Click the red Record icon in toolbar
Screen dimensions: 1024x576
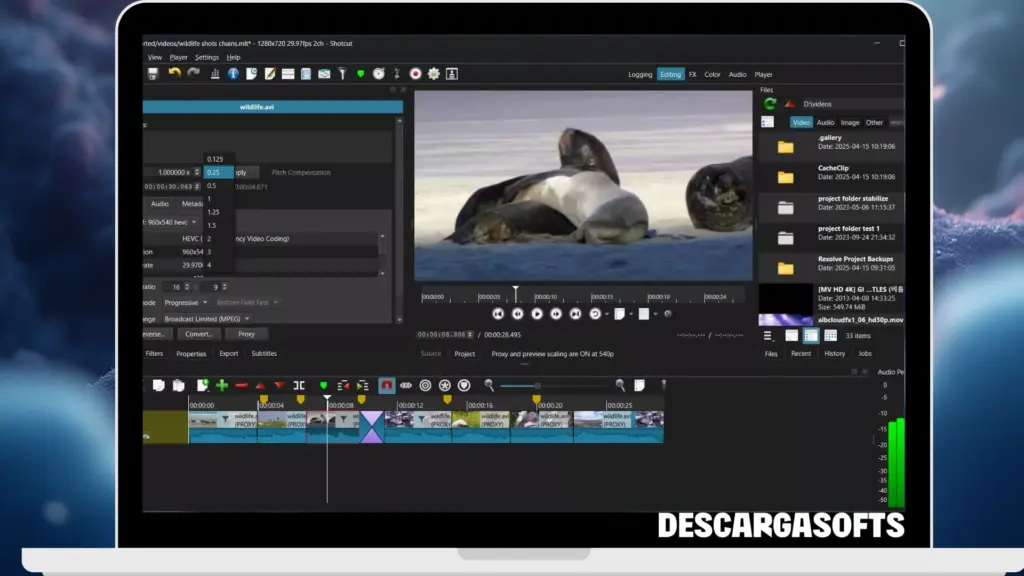click(x=415, y=74)
